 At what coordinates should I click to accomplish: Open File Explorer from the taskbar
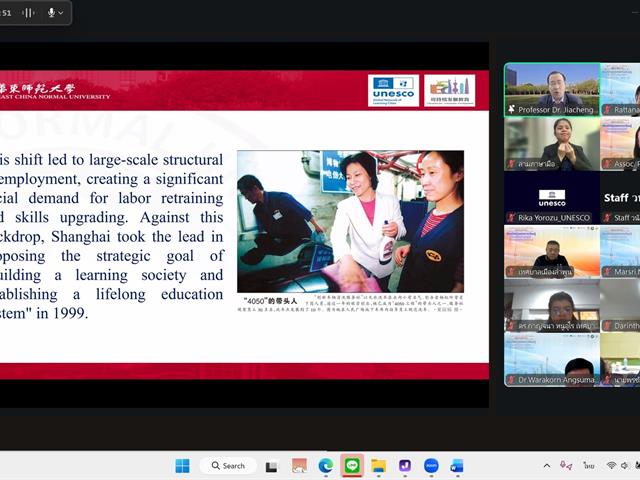(378, 465)
